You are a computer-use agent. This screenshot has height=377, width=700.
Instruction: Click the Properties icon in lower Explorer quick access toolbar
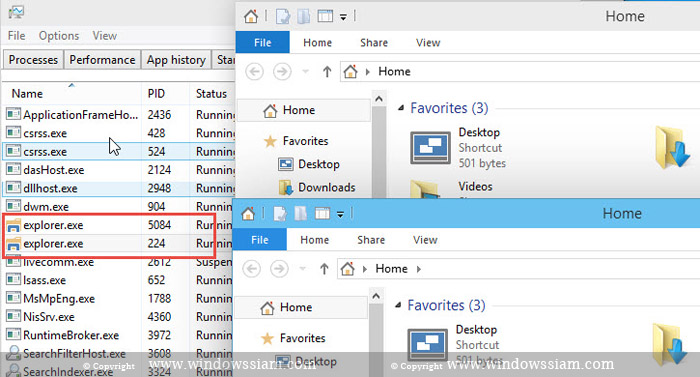(280, 214)
